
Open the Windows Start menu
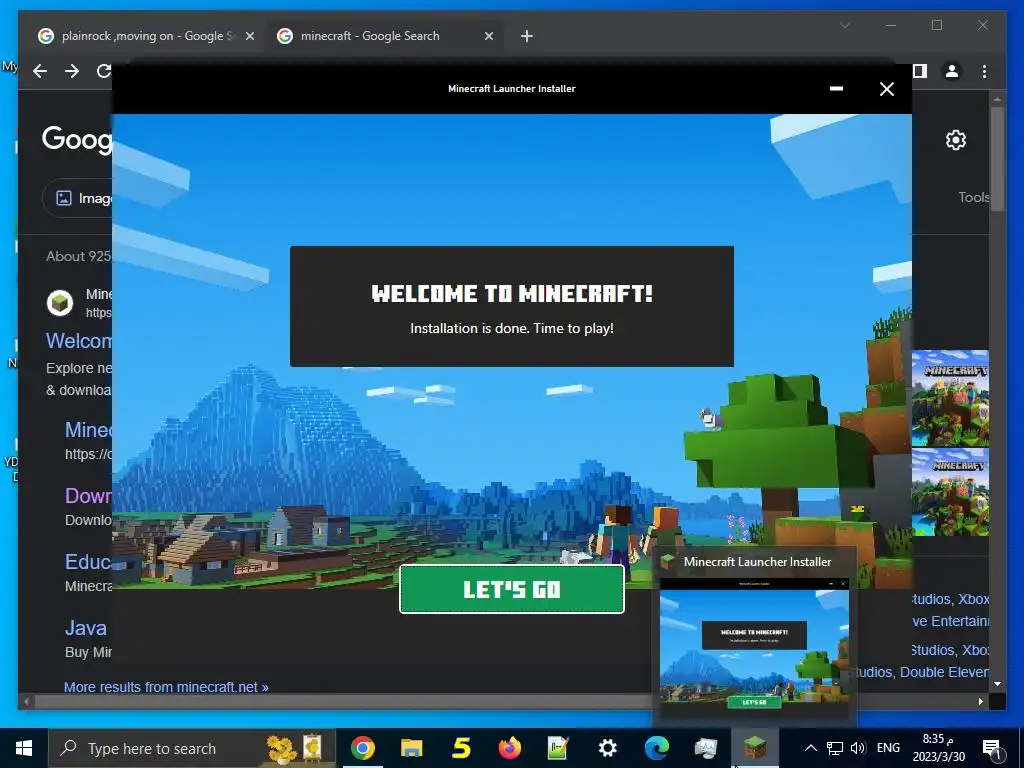(24, 748)
